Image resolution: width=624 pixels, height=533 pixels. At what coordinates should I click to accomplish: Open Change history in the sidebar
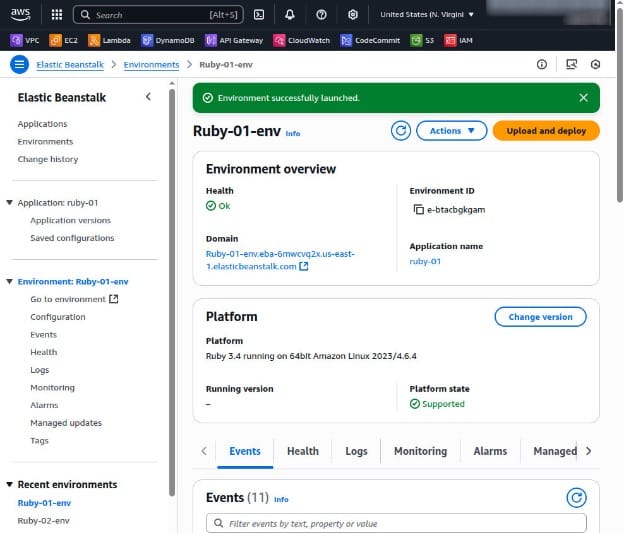tap(48, 159)
